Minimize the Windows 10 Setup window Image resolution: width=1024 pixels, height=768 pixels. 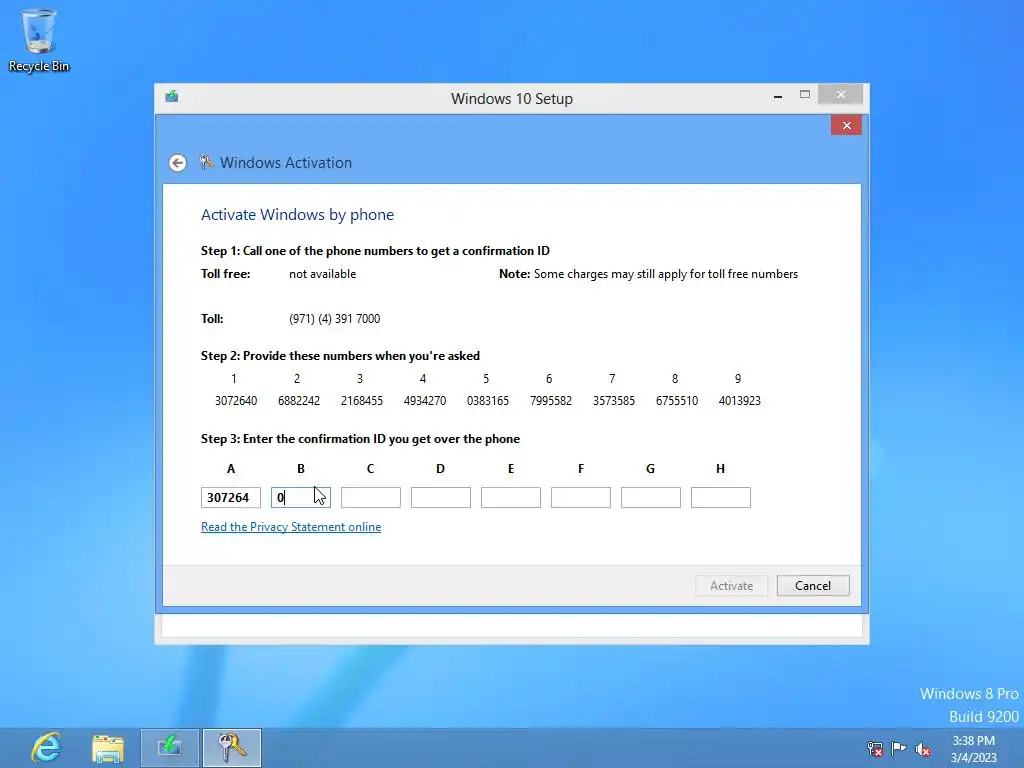pos(778,96)
